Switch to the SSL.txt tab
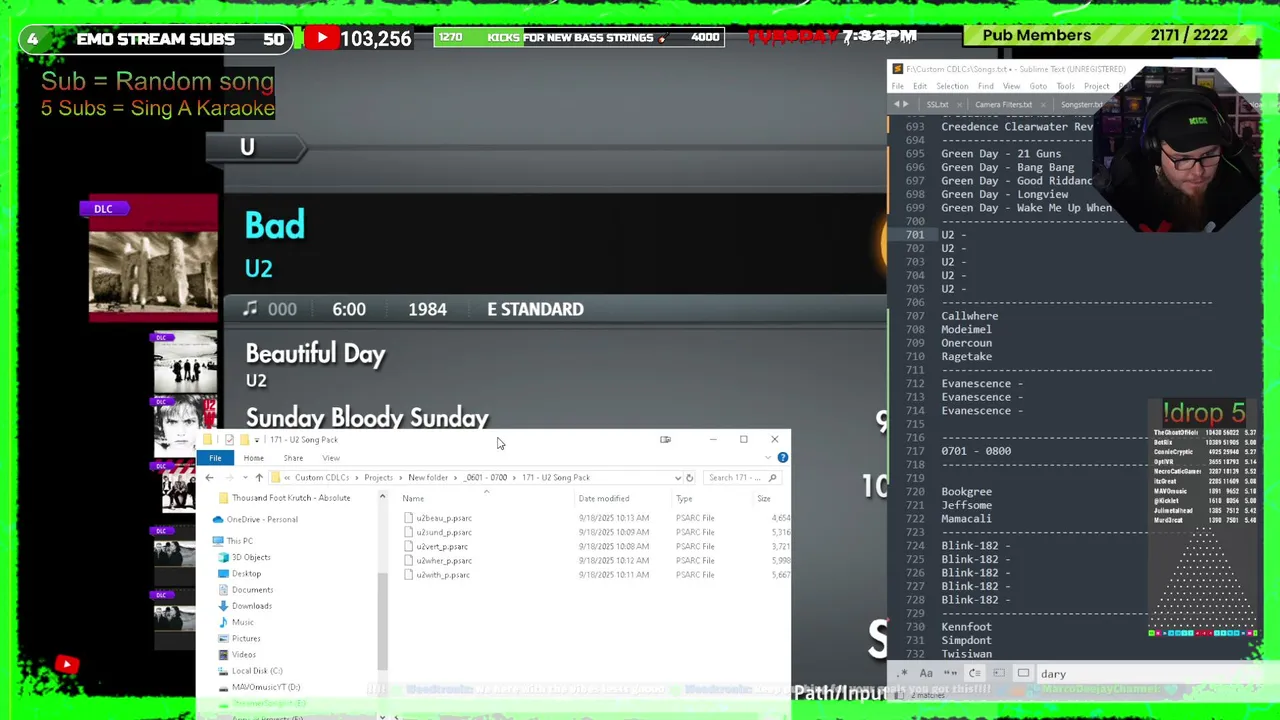1280x720 pixels. [937, 105]
